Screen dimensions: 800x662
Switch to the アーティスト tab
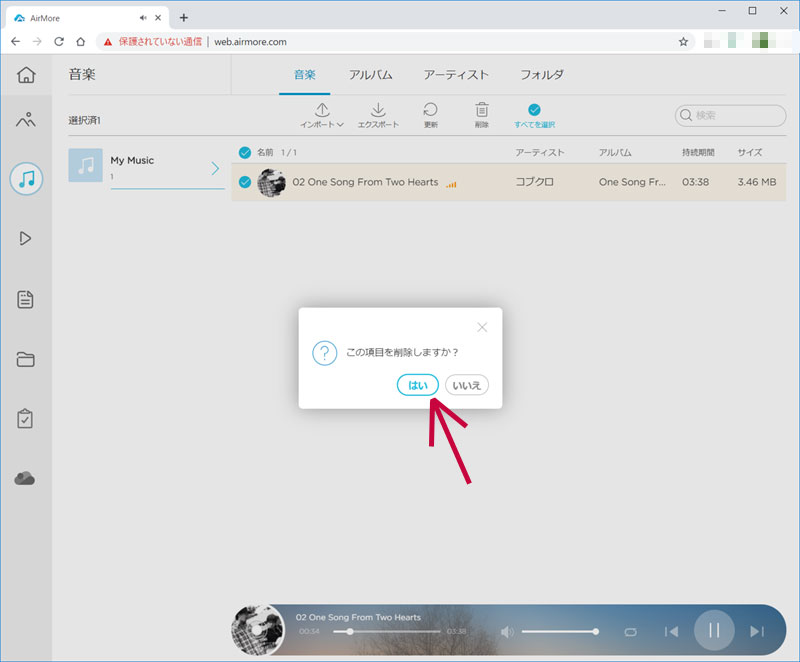(x=456, y=75)
